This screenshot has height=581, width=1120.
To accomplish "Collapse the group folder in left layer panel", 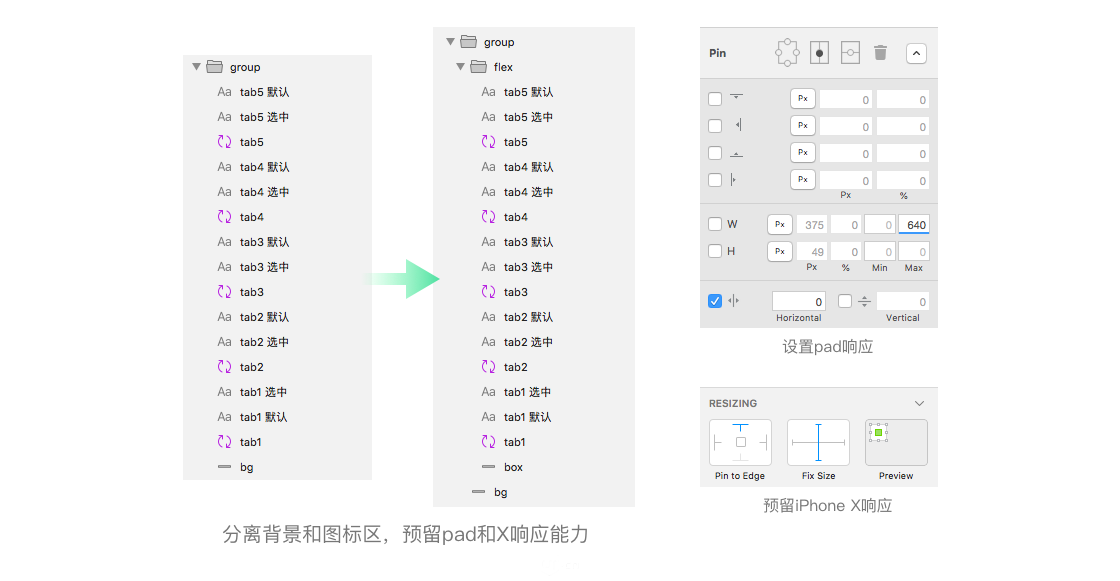I will coord(196,66).
